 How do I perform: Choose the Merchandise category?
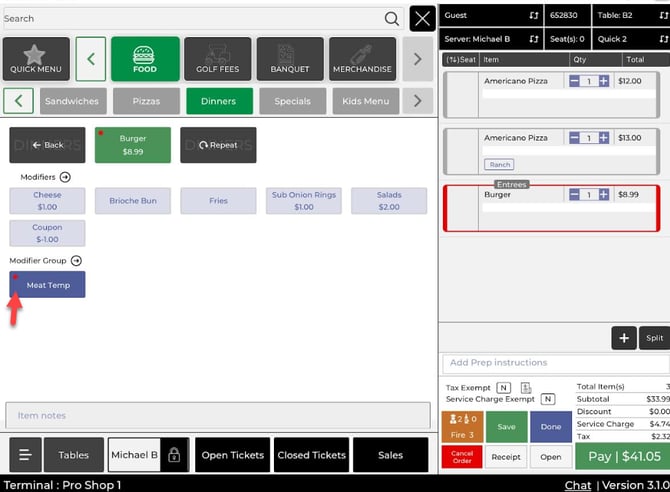(x=361, y=59)
